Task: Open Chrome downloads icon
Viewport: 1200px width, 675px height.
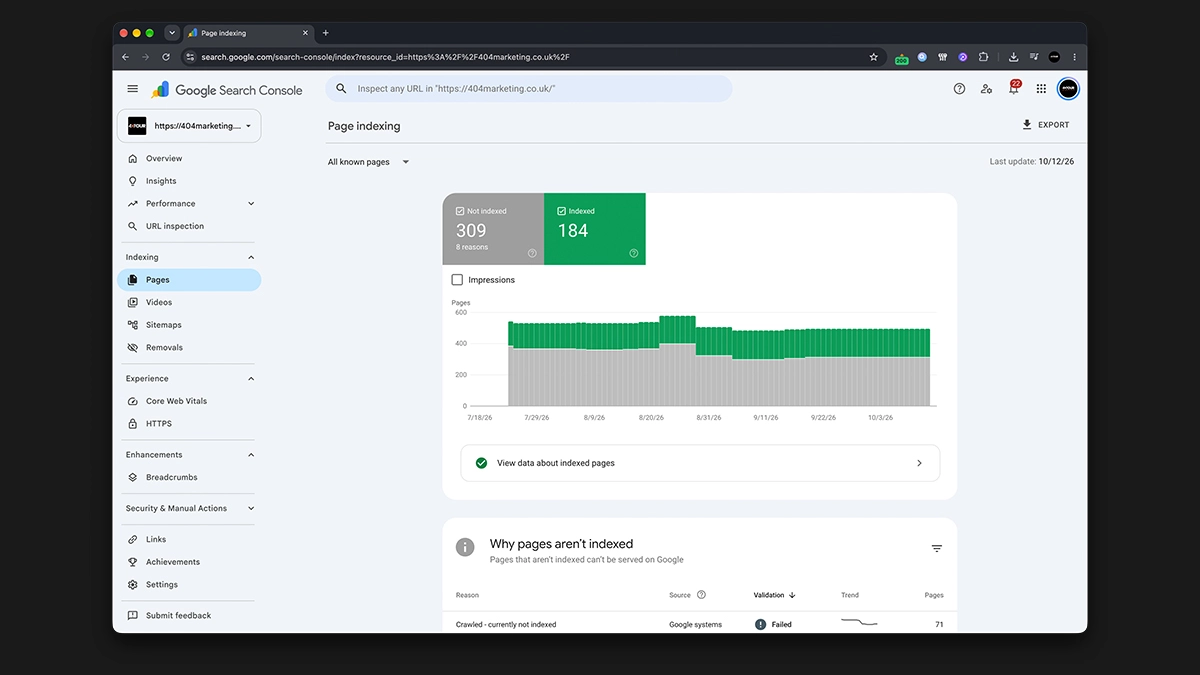Action: [x=1013, y=57]
